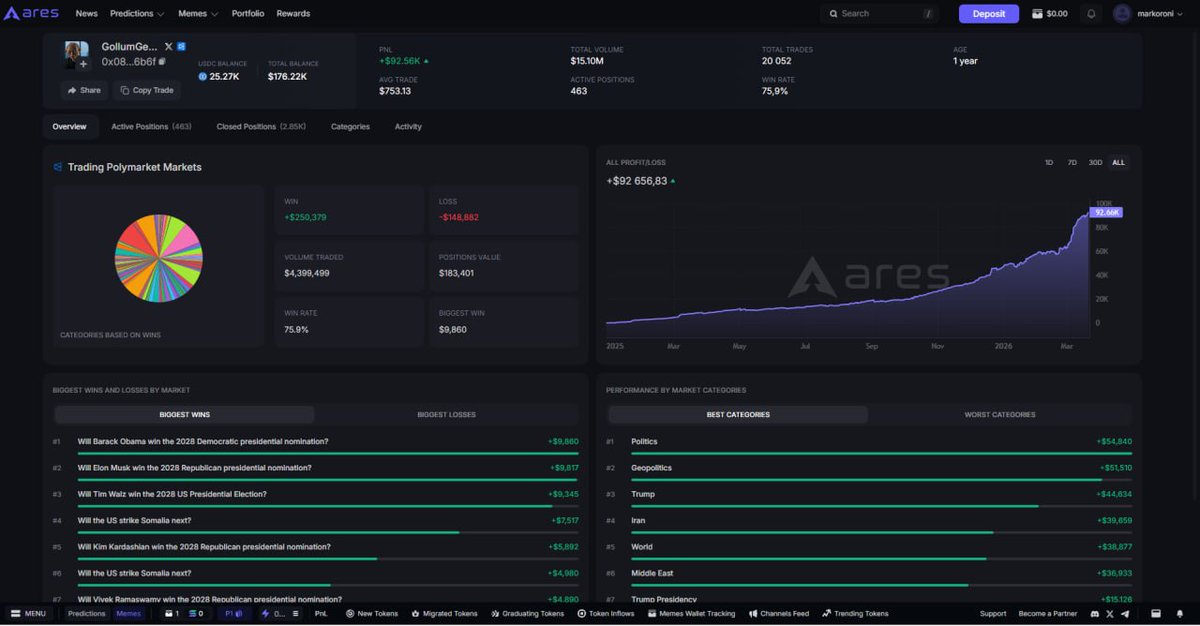The height and width of the screenshot is (626, 1200).
Task: Switch the bottom bar mode to Memes
Action: click(x=128, y=614)
